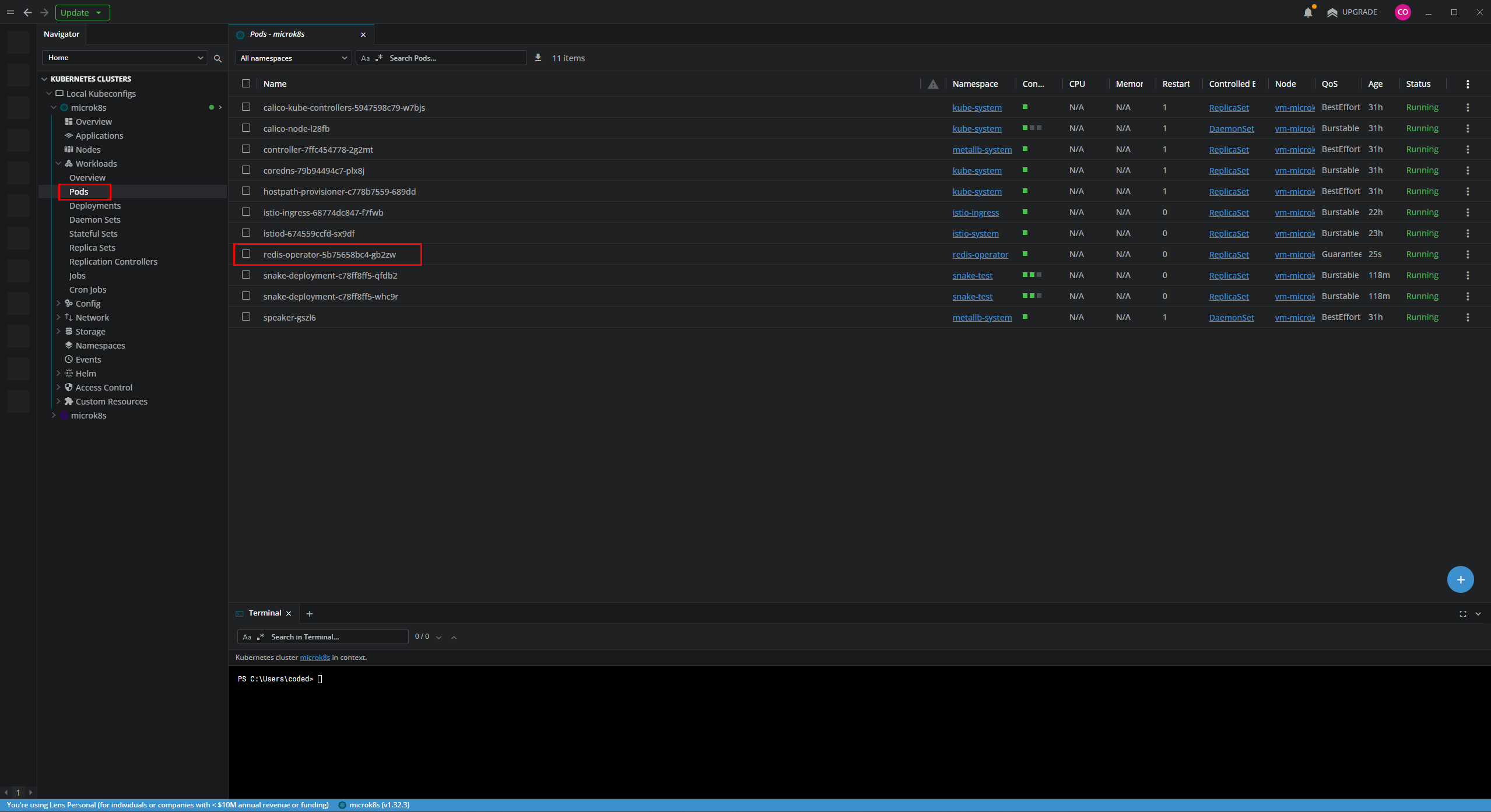The width and height of the screenshot is (1491, 812).
Task: Click the warning triangle column header
Action: coord(933,84)
